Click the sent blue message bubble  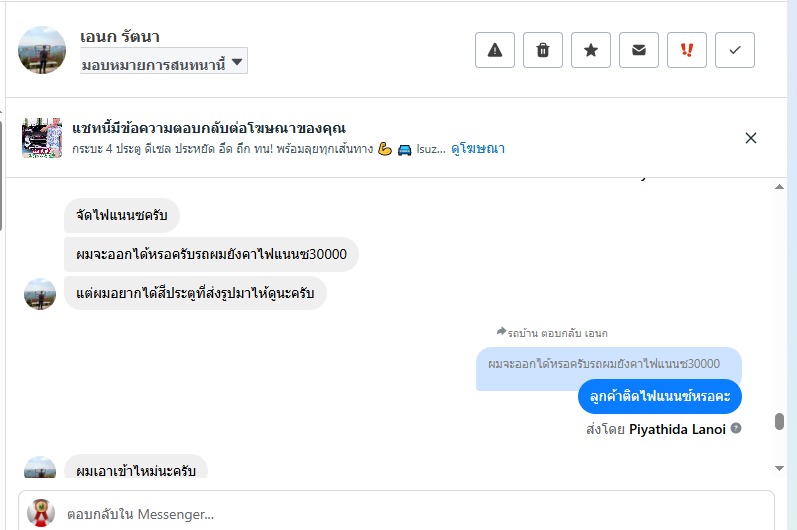[x=659, y=397]
